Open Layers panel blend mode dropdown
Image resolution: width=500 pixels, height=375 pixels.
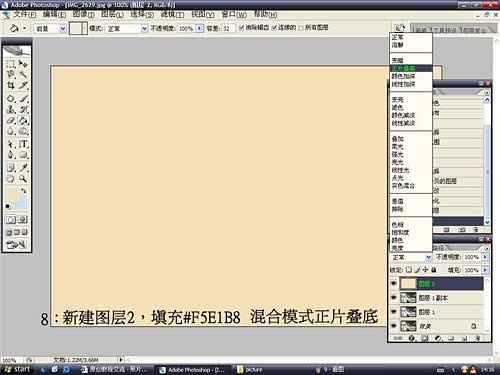[x=428, y=257]
